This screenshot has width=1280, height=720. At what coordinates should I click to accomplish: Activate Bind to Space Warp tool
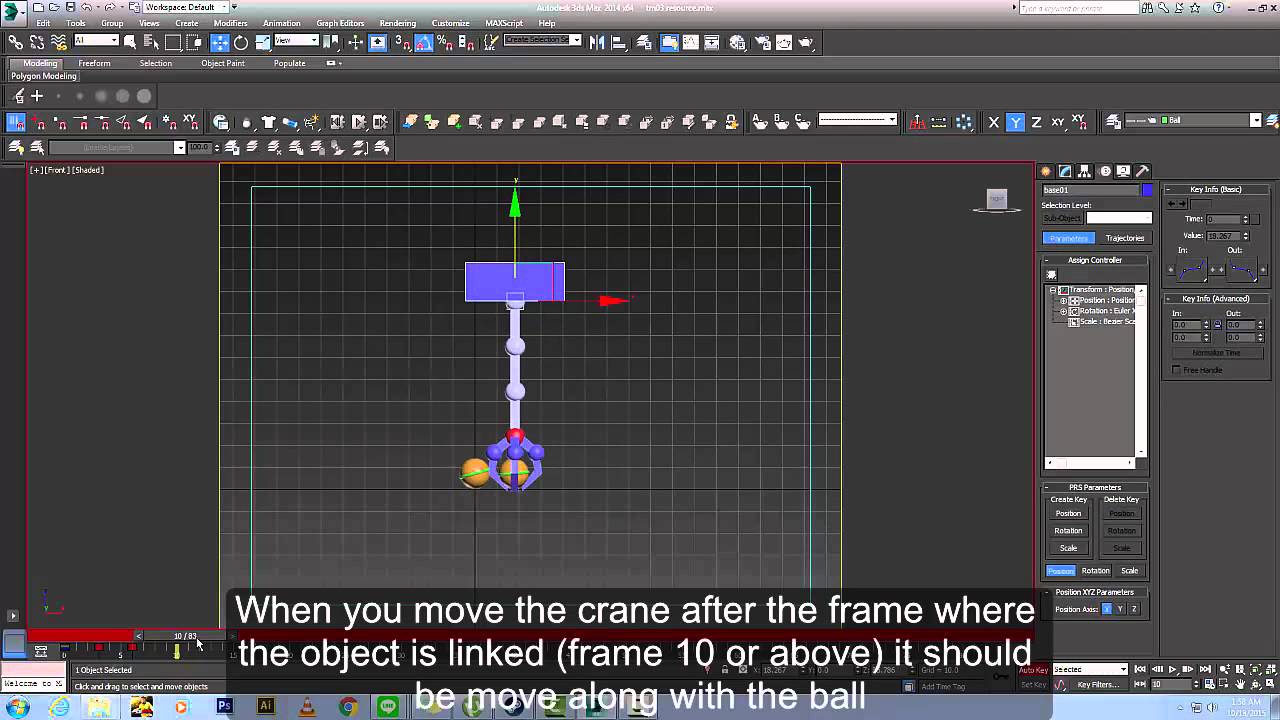(58, 42)
